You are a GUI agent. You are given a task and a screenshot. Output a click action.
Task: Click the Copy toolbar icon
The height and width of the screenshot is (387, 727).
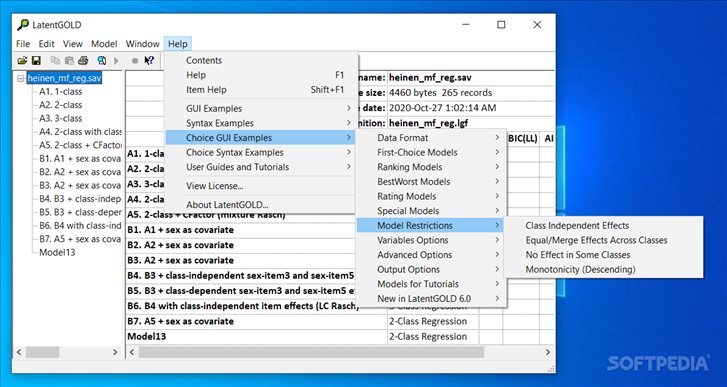coord(55,61)
